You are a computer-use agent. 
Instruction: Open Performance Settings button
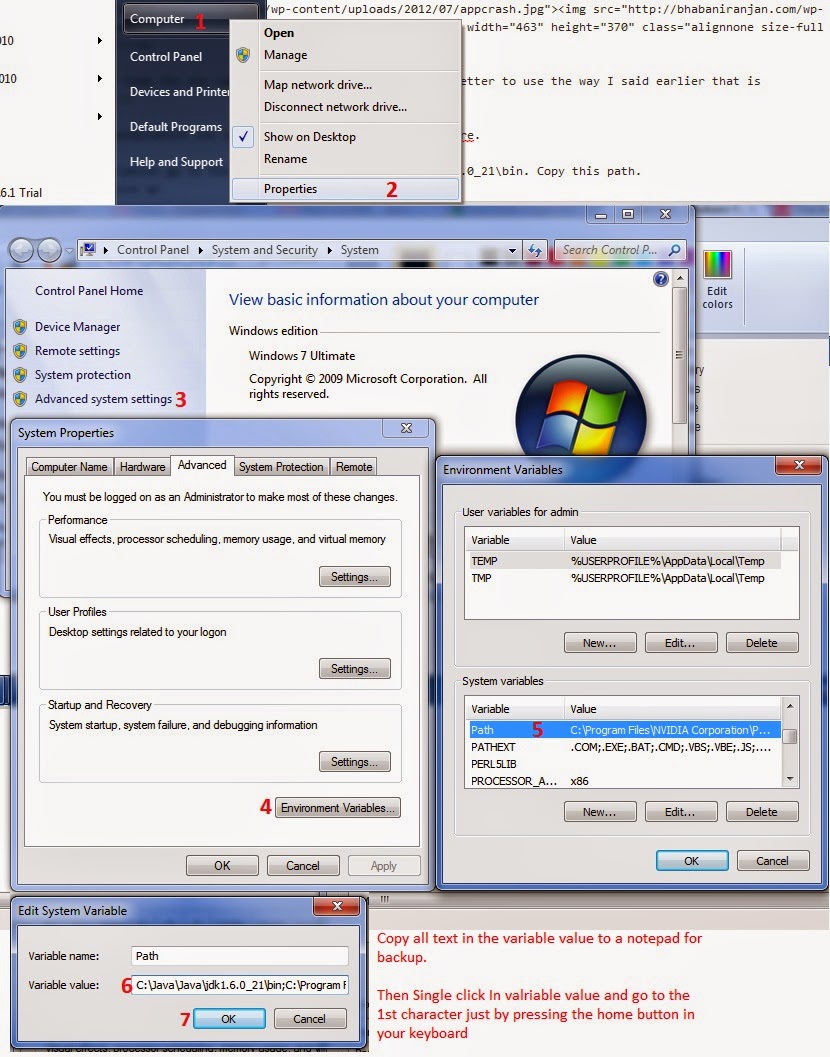[355, 577]
